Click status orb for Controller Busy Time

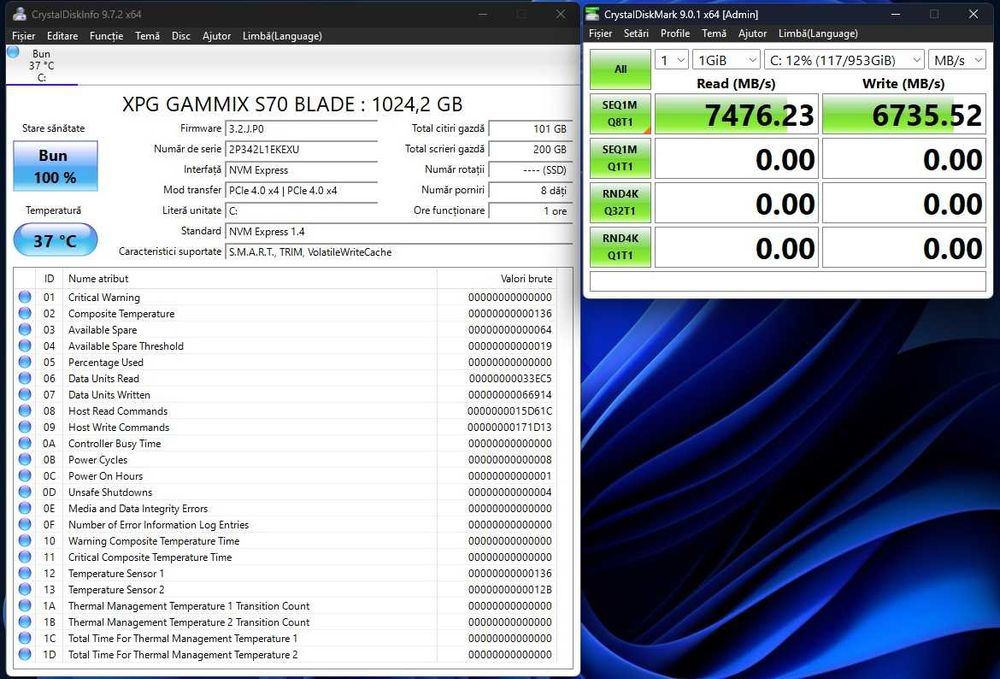coord(25,443)
